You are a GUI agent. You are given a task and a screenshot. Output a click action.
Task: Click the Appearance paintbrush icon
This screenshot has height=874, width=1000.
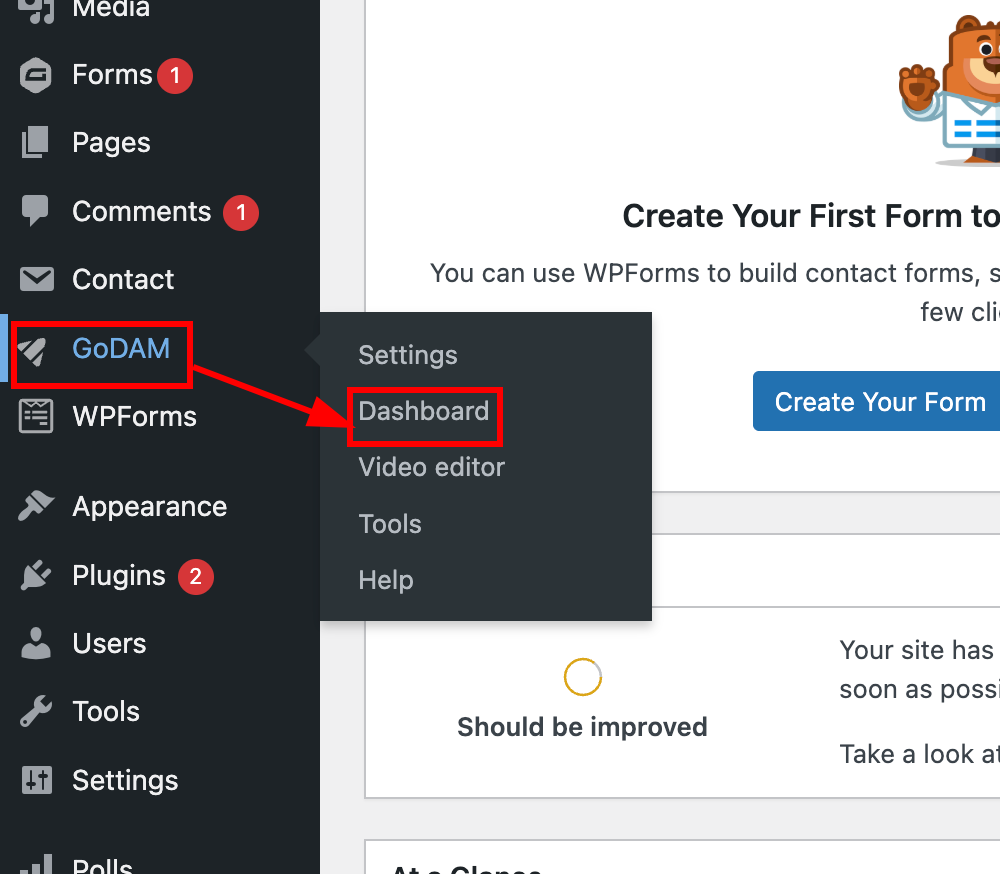click(x=36, y=507)
